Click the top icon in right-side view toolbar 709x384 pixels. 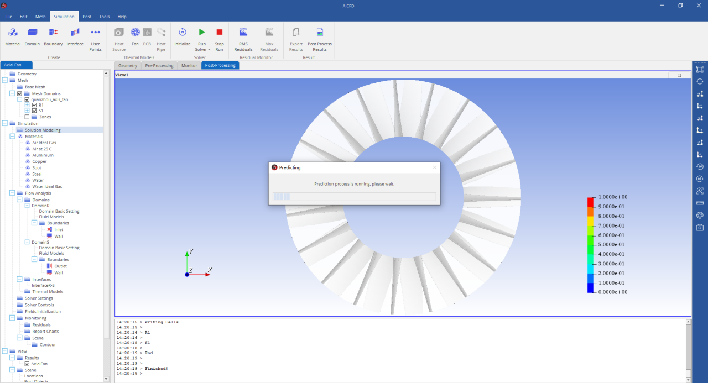click(x=700, y=69)
